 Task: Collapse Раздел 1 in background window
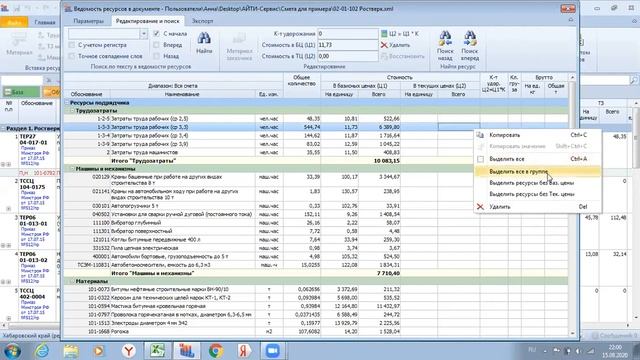point(4,129)
